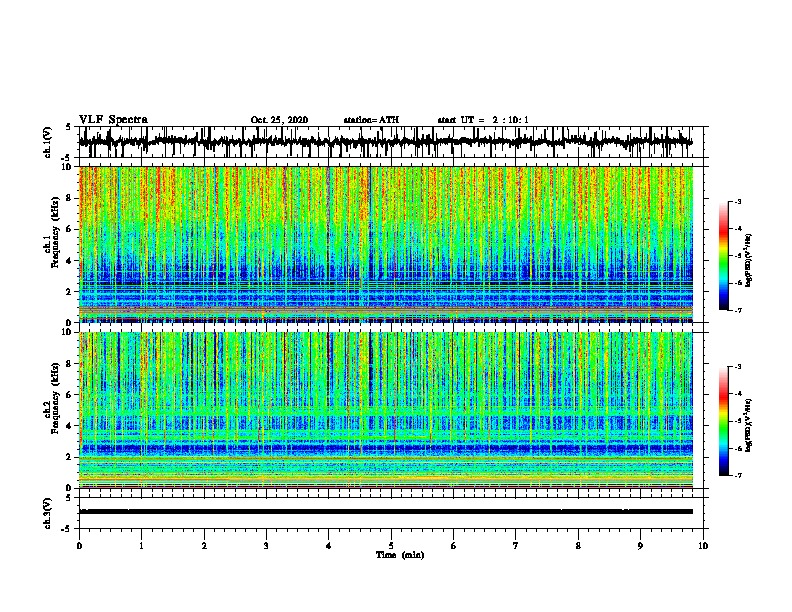Click the "ch.3(V)" axis label

(x=48, y=514)
